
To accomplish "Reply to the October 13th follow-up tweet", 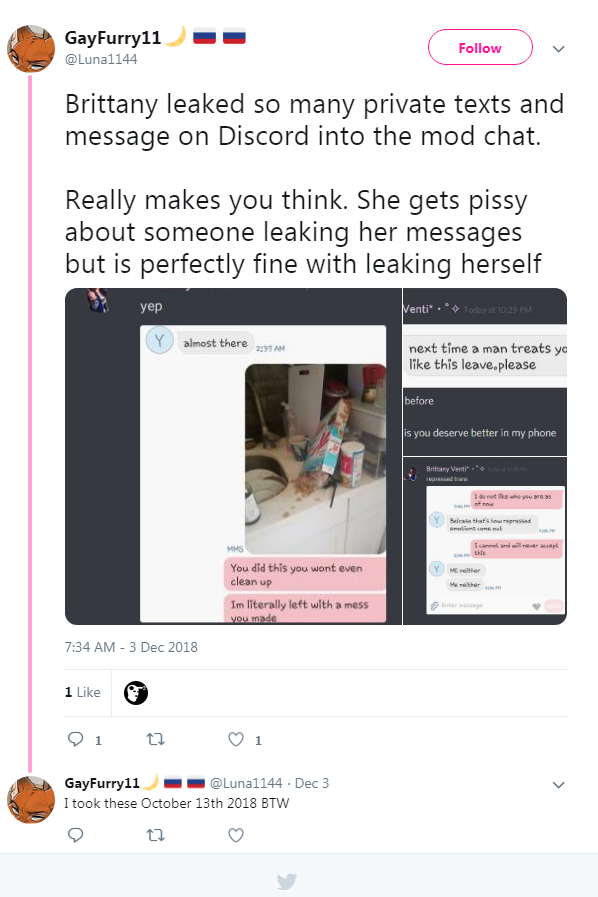I will (x=76, y=835).
